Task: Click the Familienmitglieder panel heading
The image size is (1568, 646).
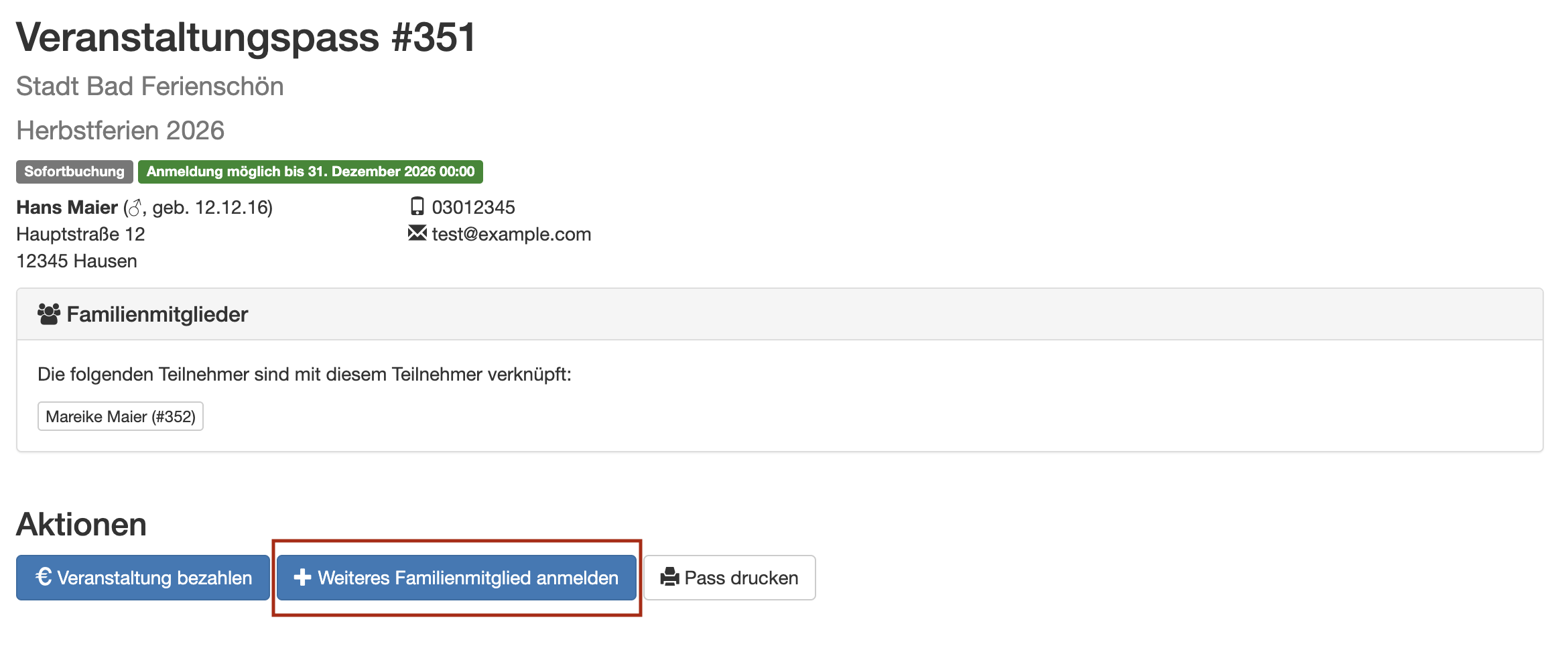Action: click(157, 314)
